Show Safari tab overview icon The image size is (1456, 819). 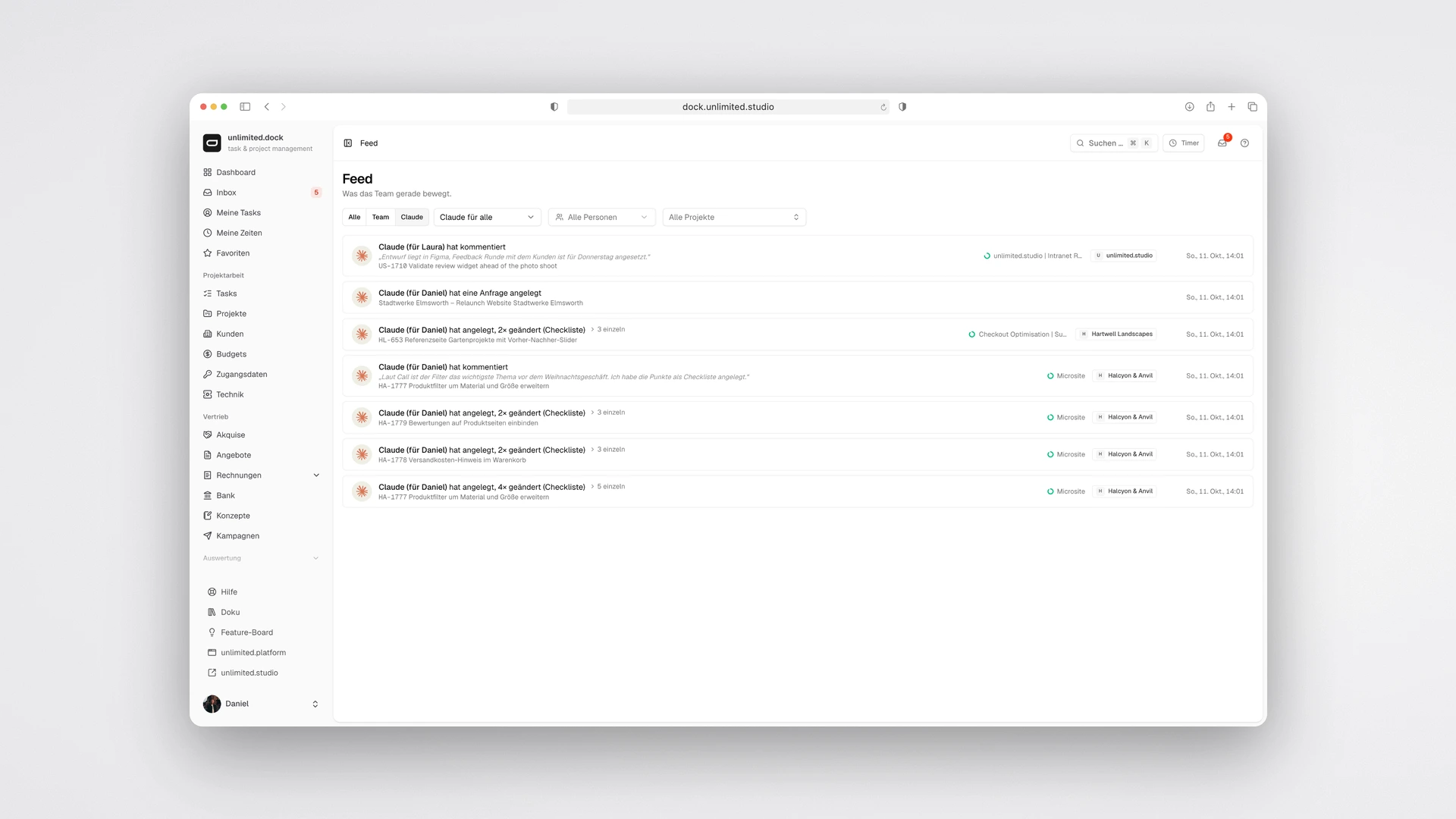click(x=1253, y=107)
